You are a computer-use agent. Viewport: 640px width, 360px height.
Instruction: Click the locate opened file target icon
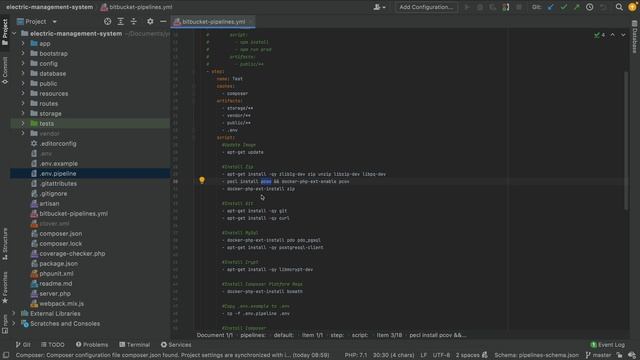107,21
